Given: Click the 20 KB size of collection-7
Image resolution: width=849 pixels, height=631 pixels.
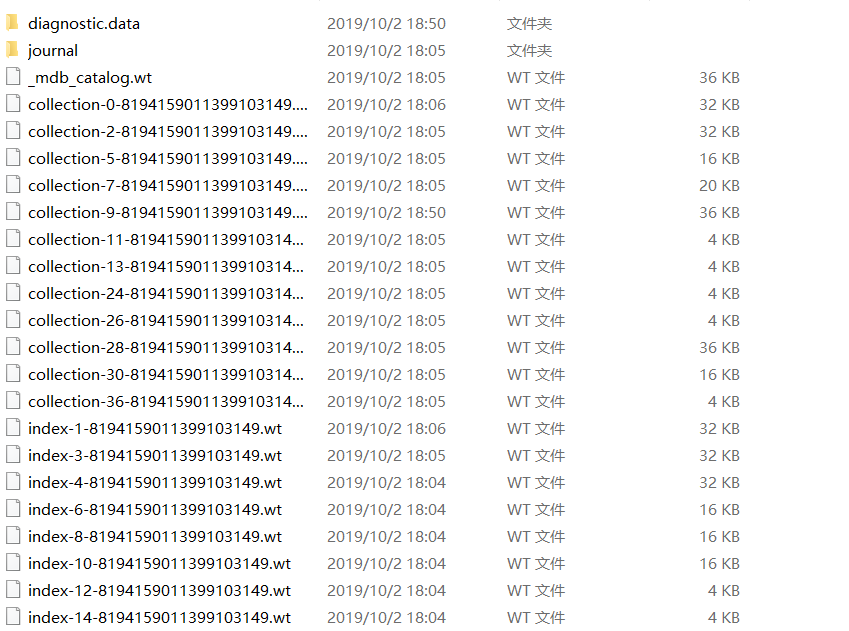Looking at the screenshot, I should pyautogui.click(x=720, y=186).
